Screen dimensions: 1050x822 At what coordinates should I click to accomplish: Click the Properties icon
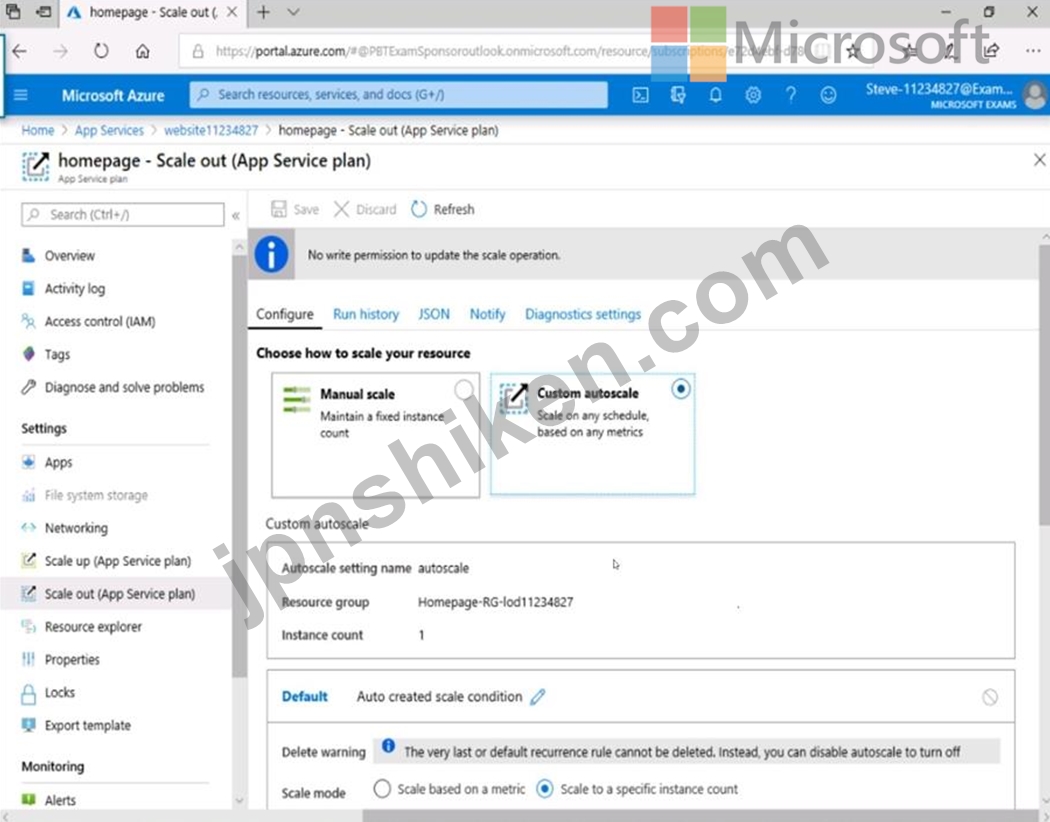coord(28,659)
